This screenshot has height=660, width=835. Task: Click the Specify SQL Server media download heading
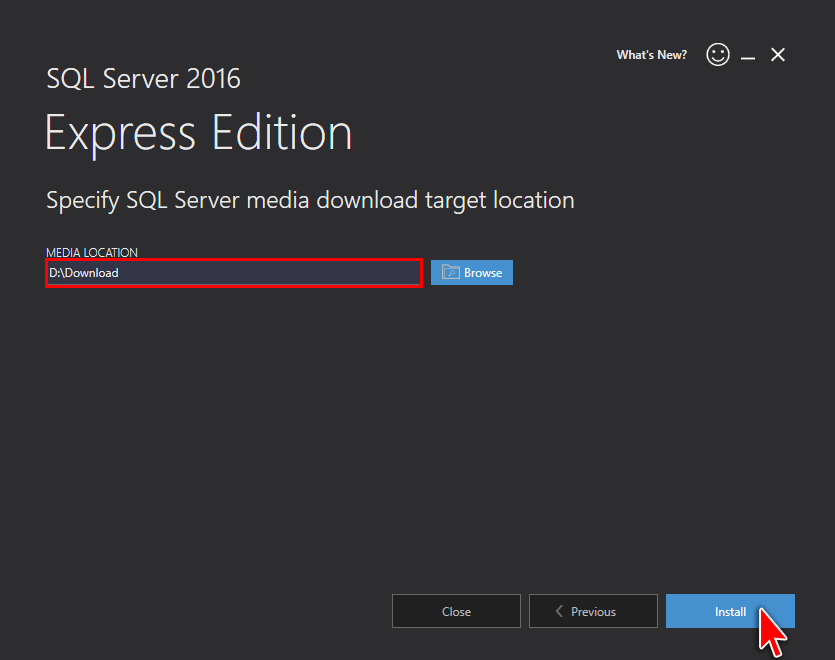(x=310, y=201)
